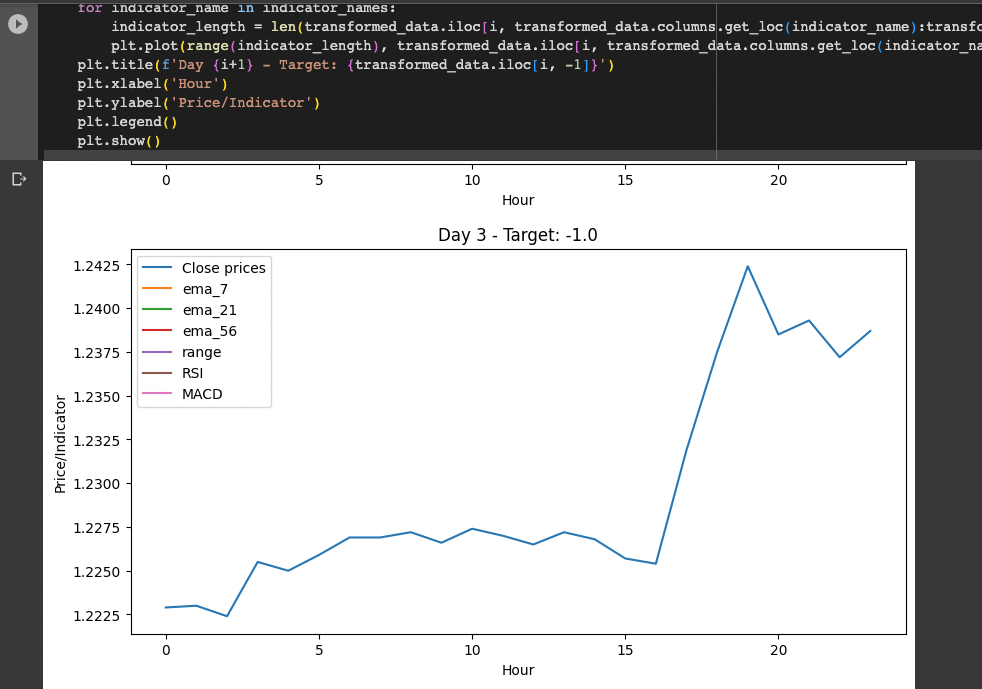Click the green ema_21 legend swatch

coord(157,309)
